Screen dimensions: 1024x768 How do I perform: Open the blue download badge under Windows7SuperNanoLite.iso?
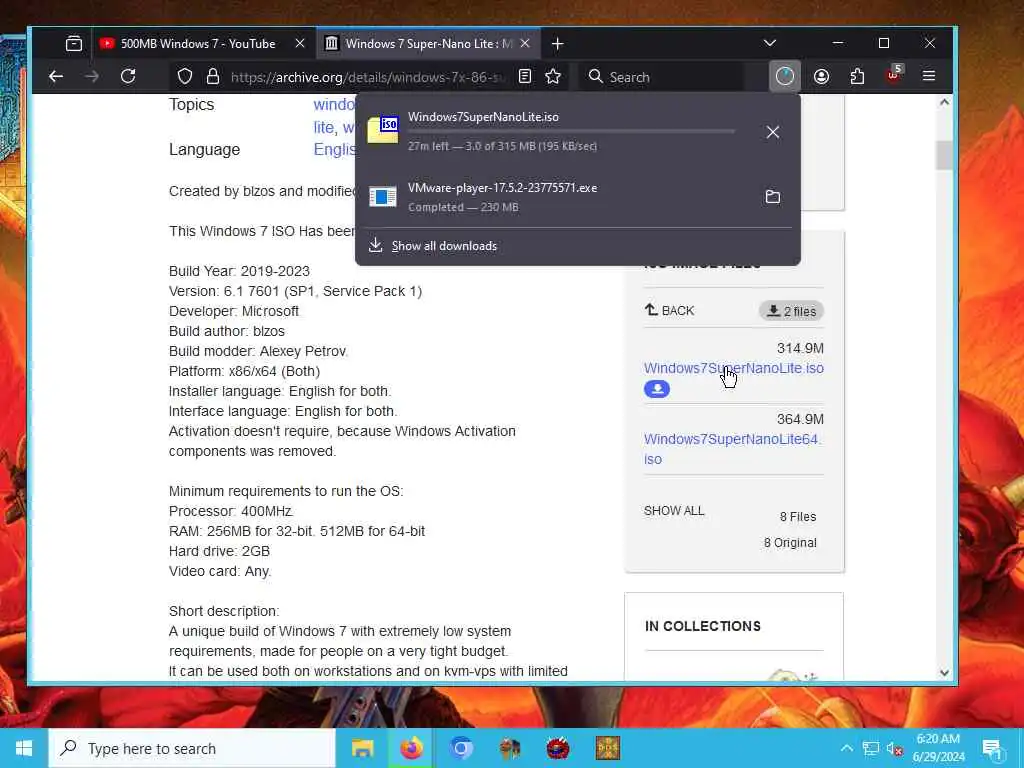[657, 389]
